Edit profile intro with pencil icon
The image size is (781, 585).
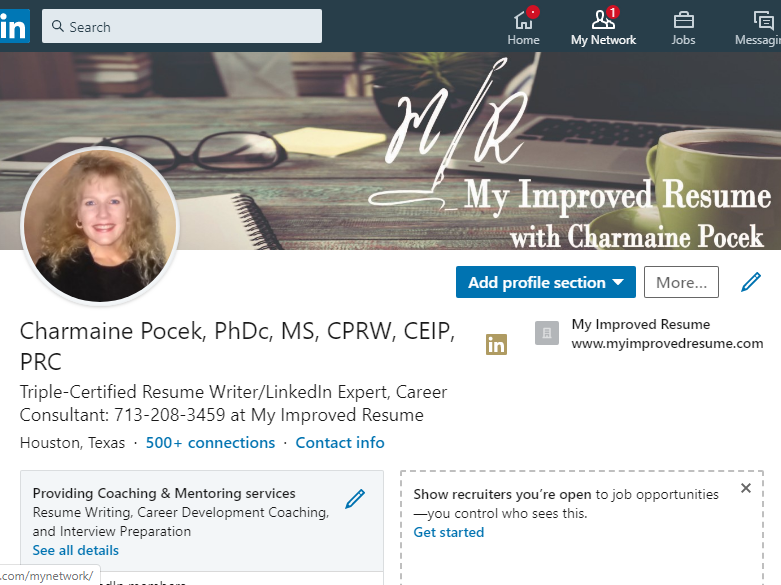click(x=751, y=282)
